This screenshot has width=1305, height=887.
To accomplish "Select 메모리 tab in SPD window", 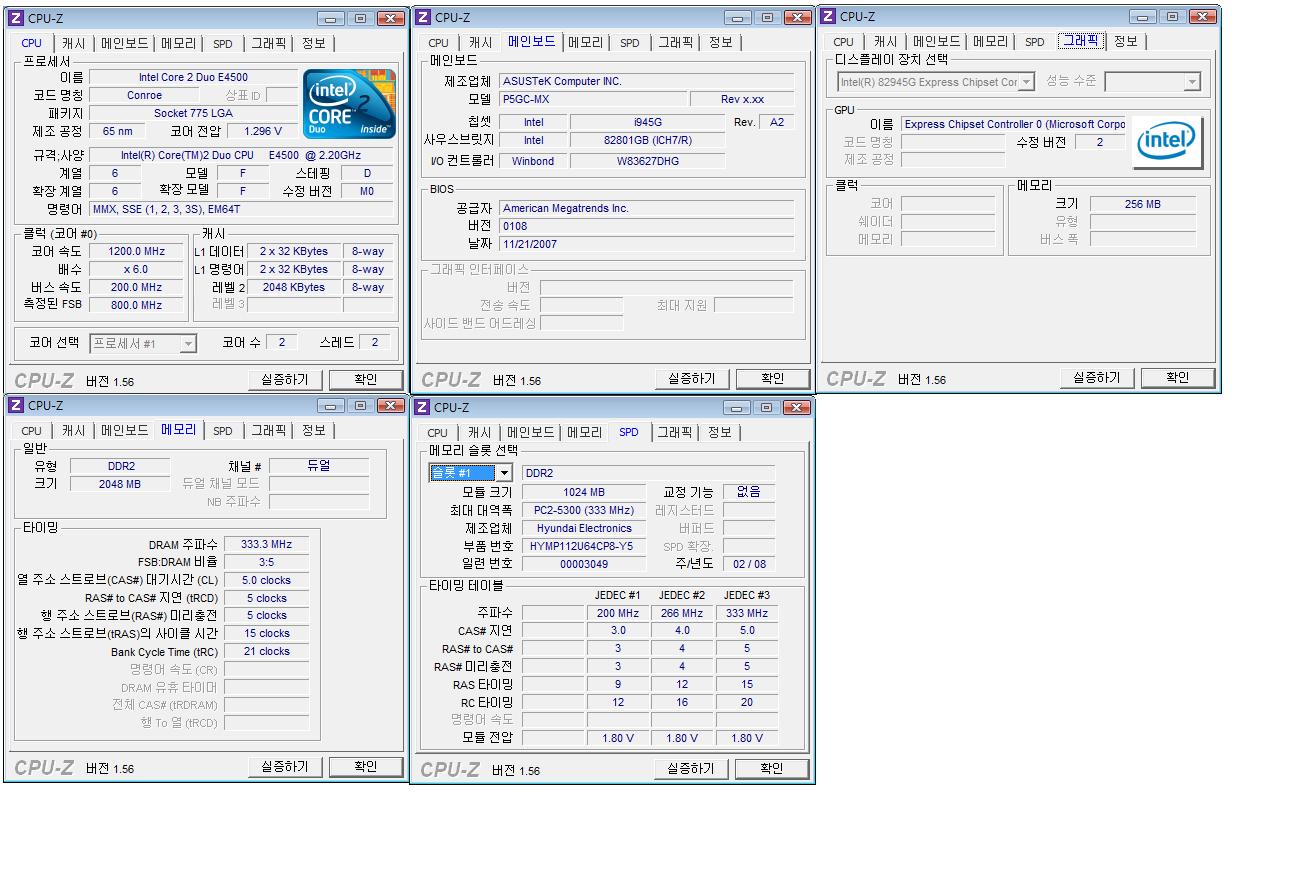I will point(584,432).
